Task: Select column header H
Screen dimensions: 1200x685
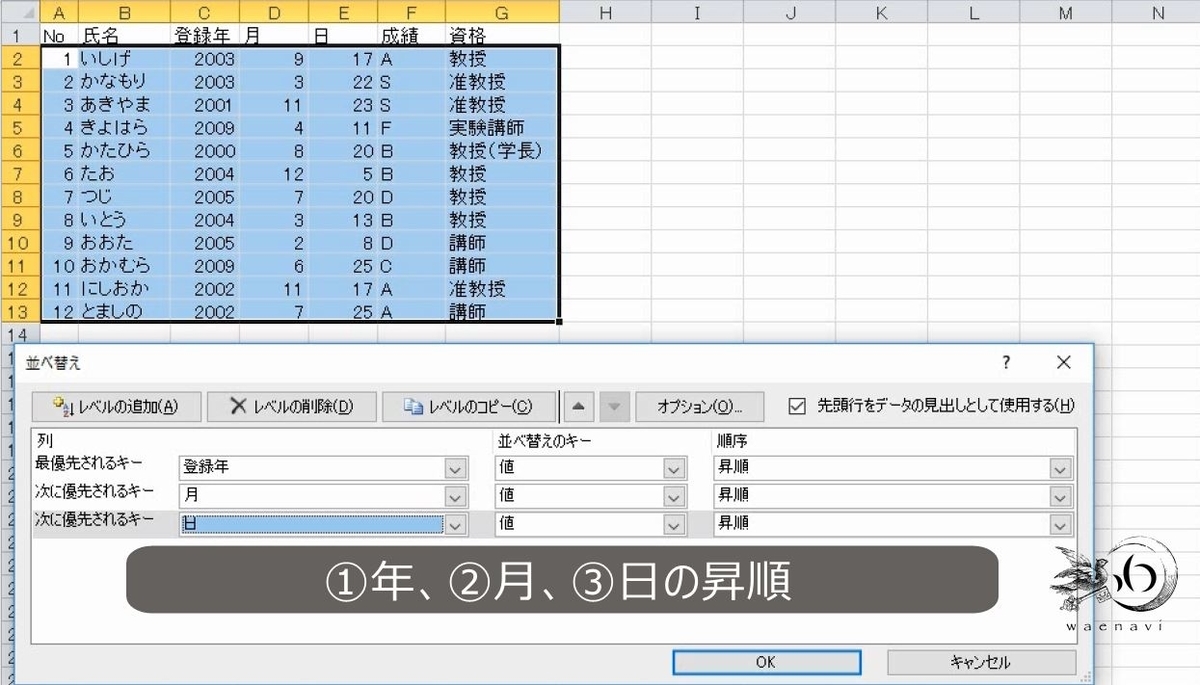Action: tap(605, 12)
